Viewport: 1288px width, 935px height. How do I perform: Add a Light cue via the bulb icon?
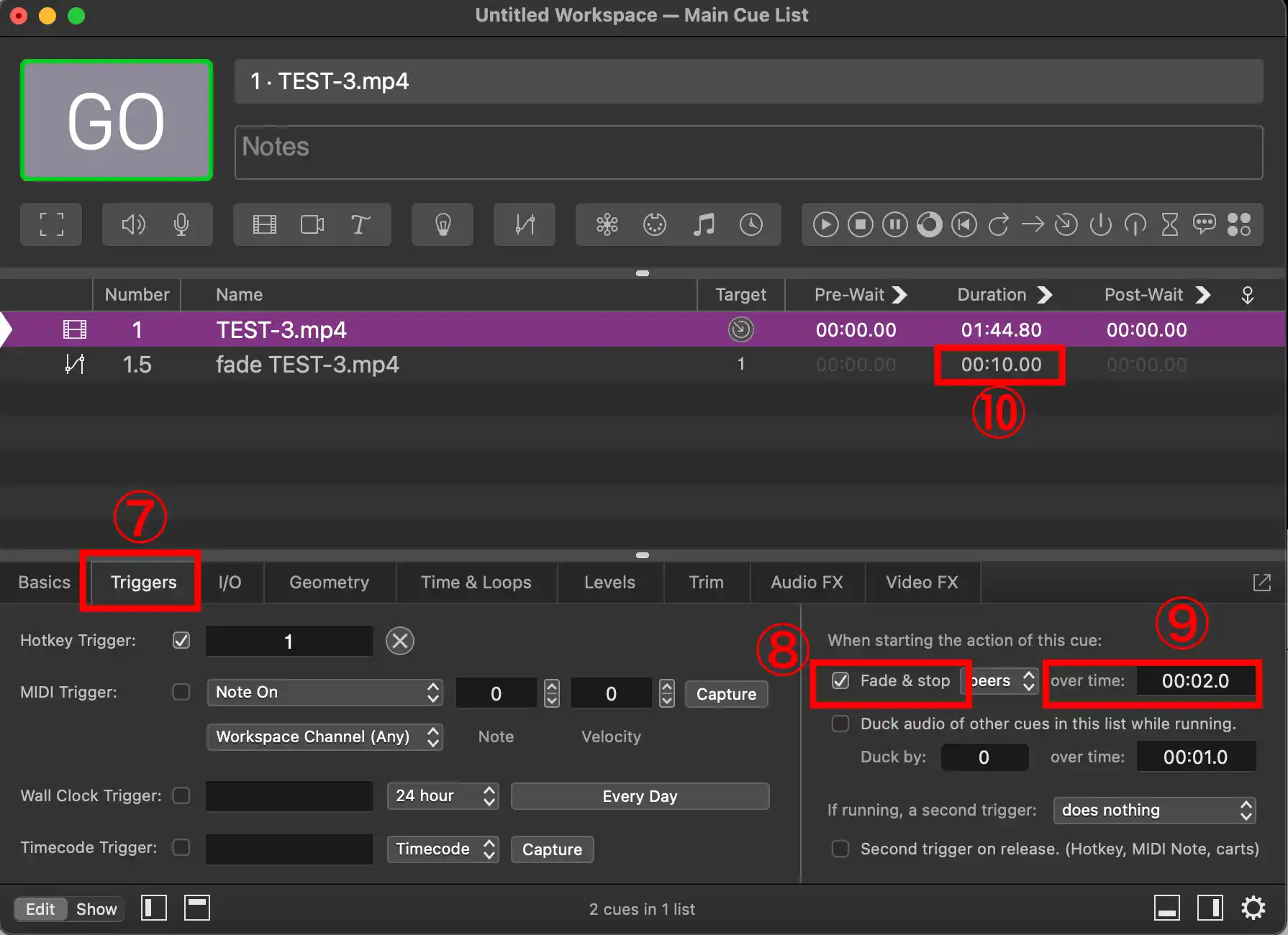pos(443,225)
